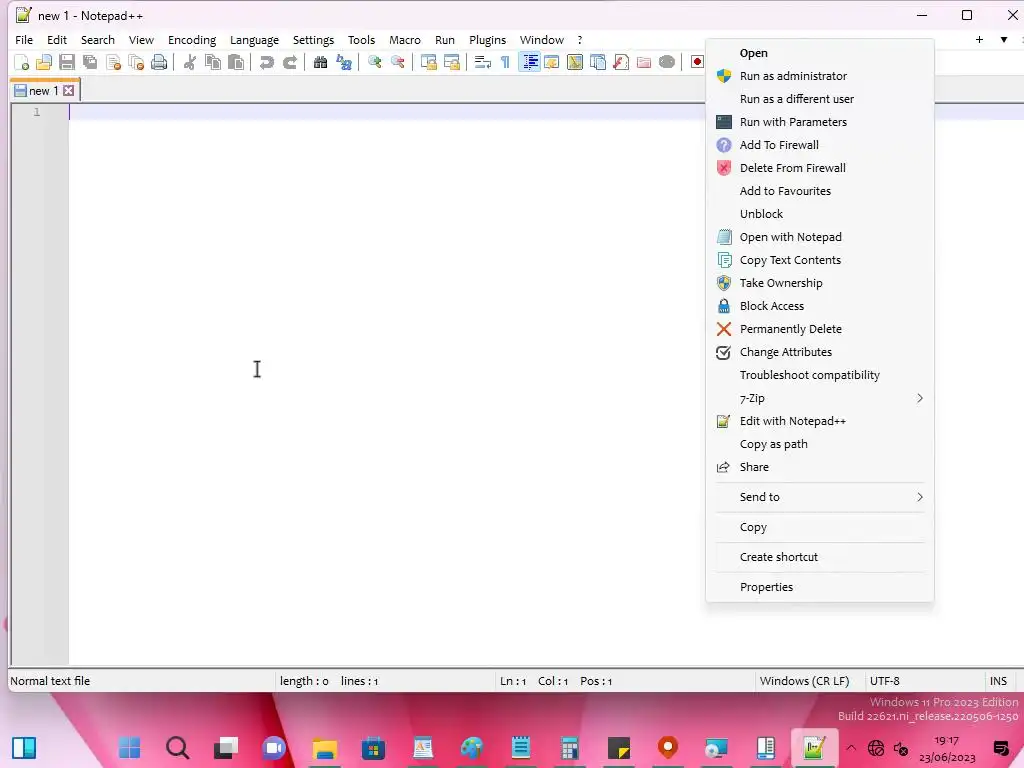Image resolution: width=1024 pixels, height=768 pixels.
Task: Click the Replace toolbar icon
Action: pyautogui.click(x=344, y=63)
